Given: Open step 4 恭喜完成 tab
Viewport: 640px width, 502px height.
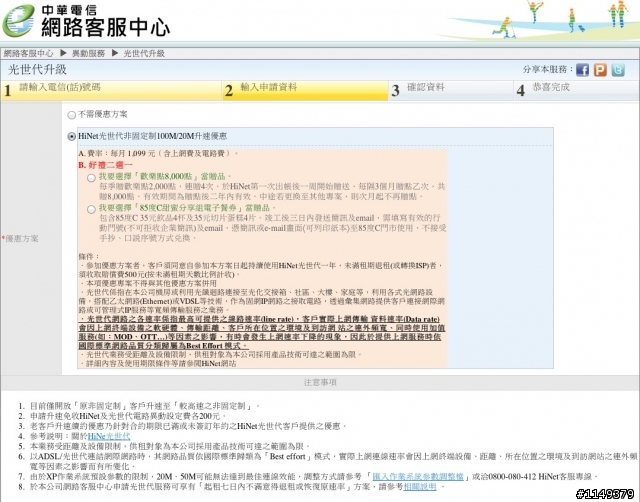Looking at the screenshot, I should click(576, 90).
